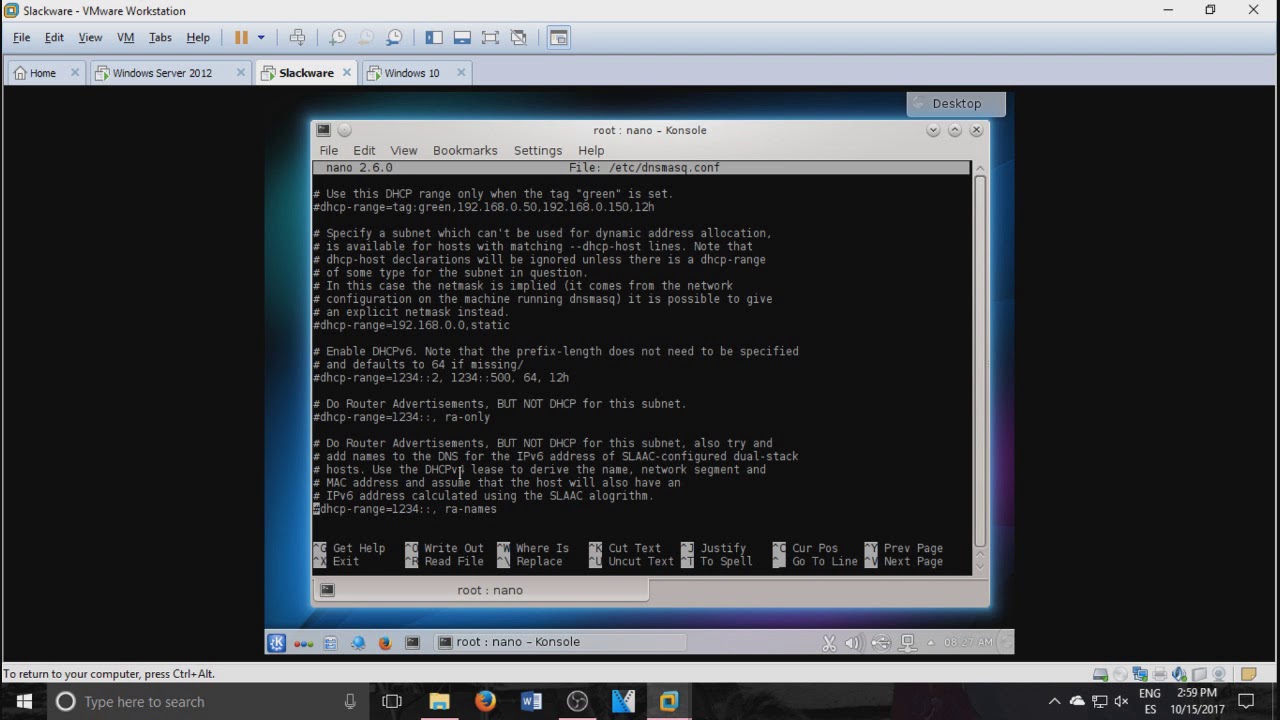Open Word from the Windows taskbar
The height and width of the screenshot is (720, 1280).
[x=531, y=702]
